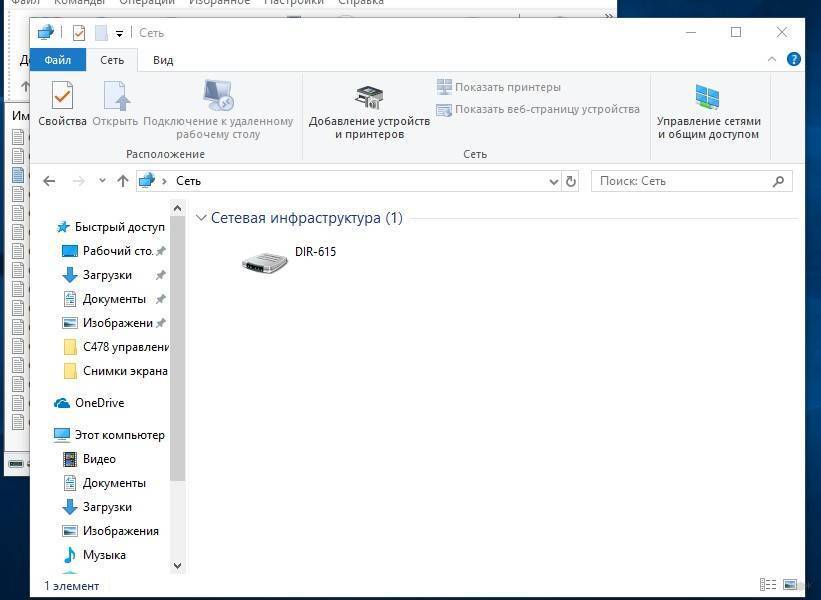Open Команды menu in background window

80,2
